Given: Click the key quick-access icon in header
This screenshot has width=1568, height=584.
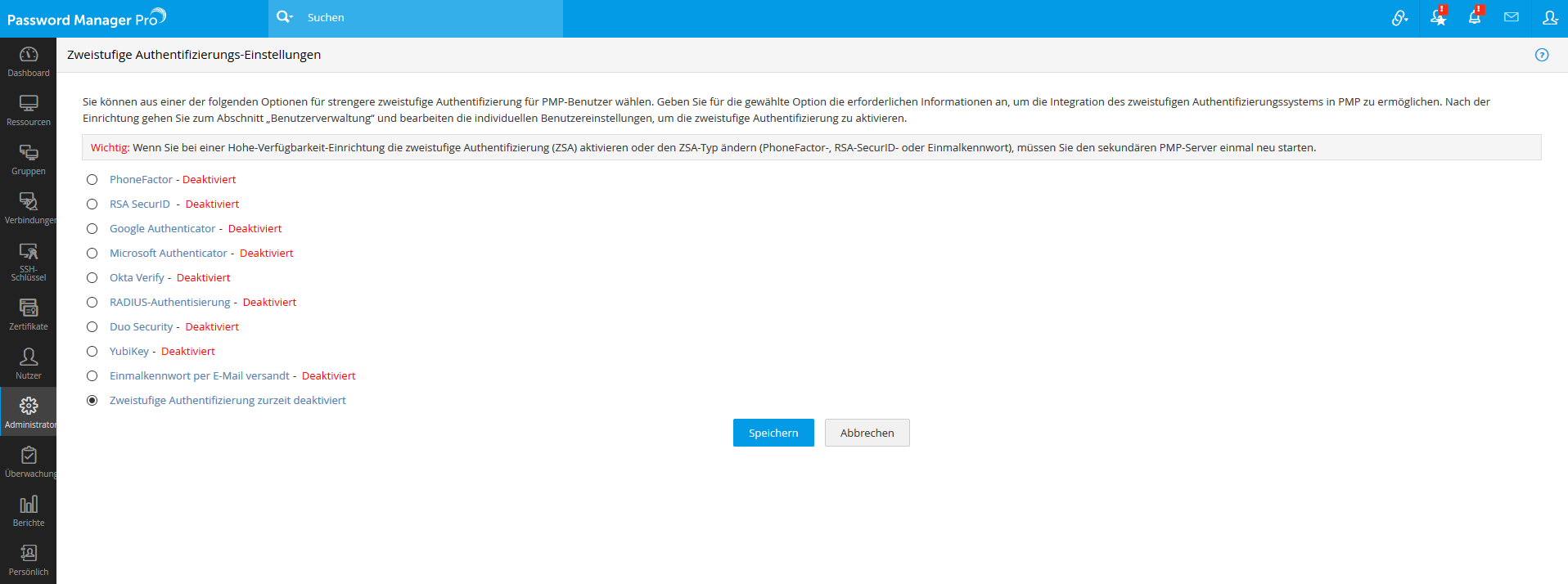Looking at the screenshot, I should (x=1399, y=17).
